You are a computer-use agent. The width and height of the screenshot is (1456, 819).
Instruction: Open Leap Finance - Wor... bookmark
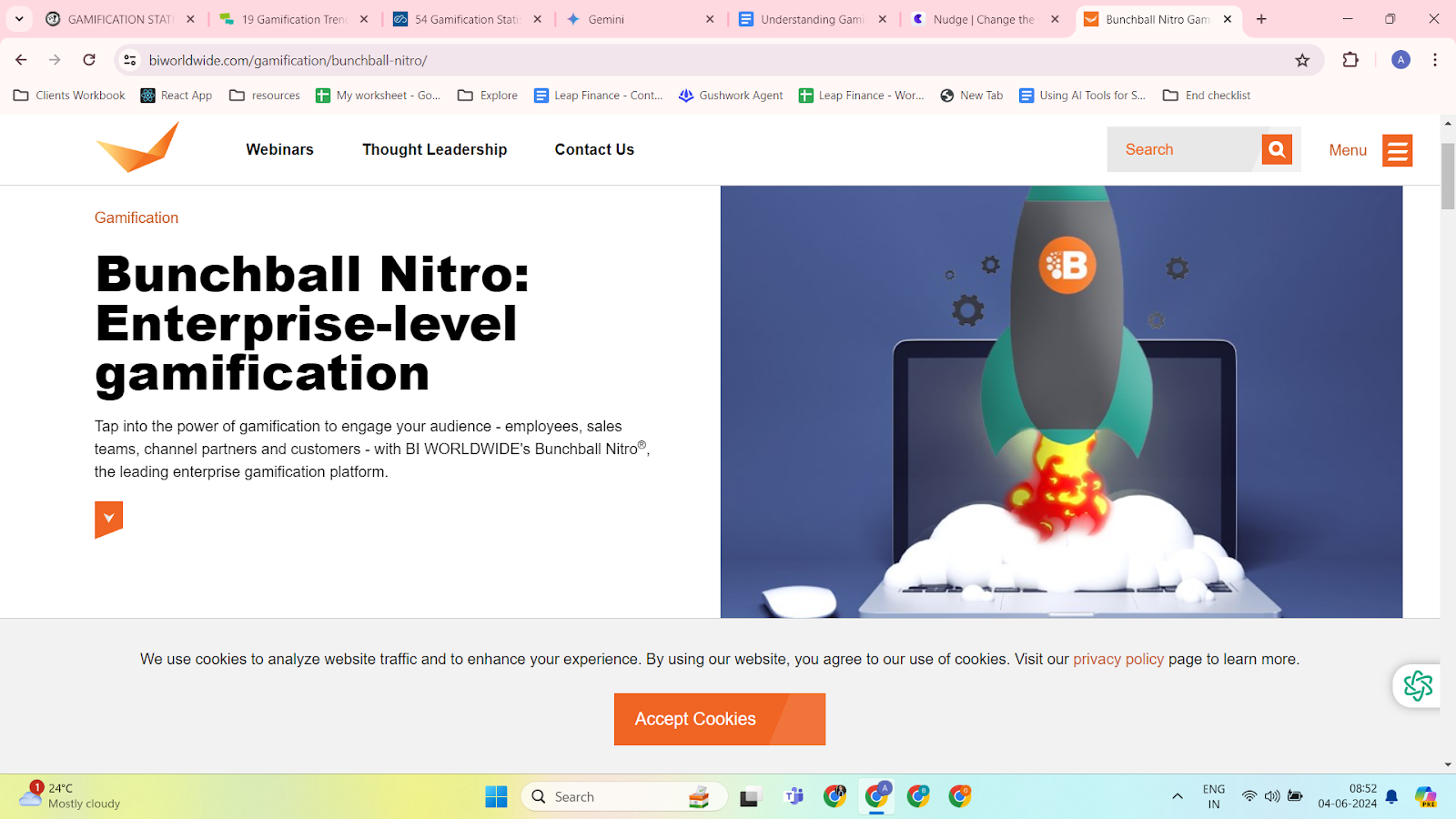[861, 95]
